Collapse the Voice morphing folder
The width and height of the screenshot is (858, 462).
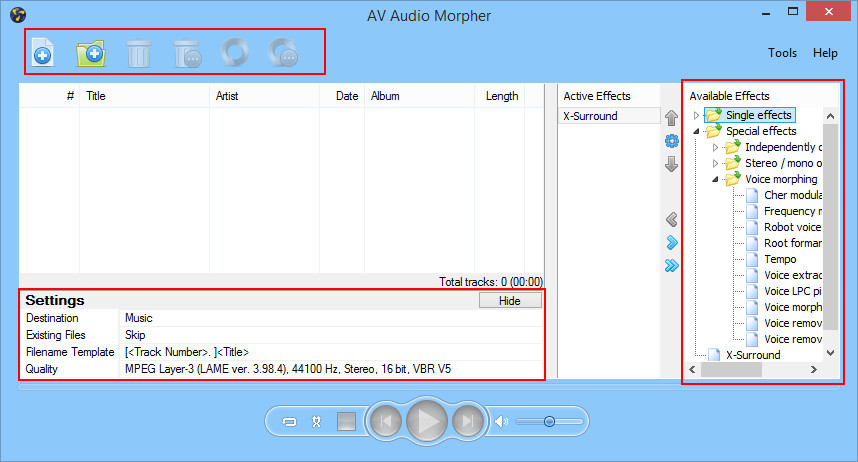click(715, 179)
